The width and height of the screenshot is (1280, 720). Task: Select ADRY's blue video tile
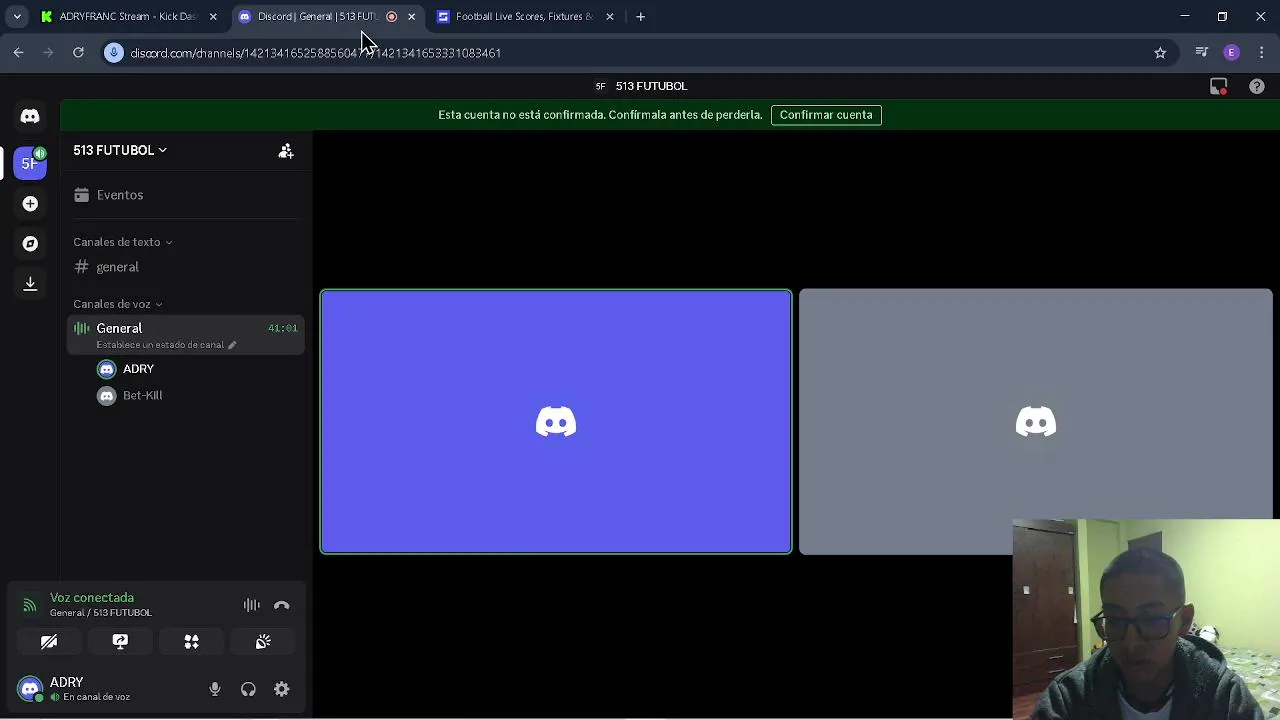coord(556,422)
